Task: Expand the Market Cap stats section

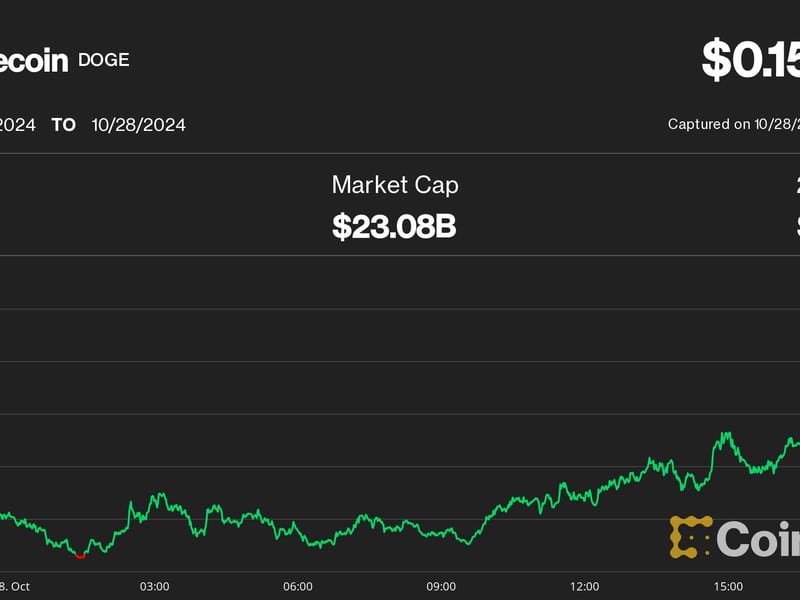Action: (395, 205)
